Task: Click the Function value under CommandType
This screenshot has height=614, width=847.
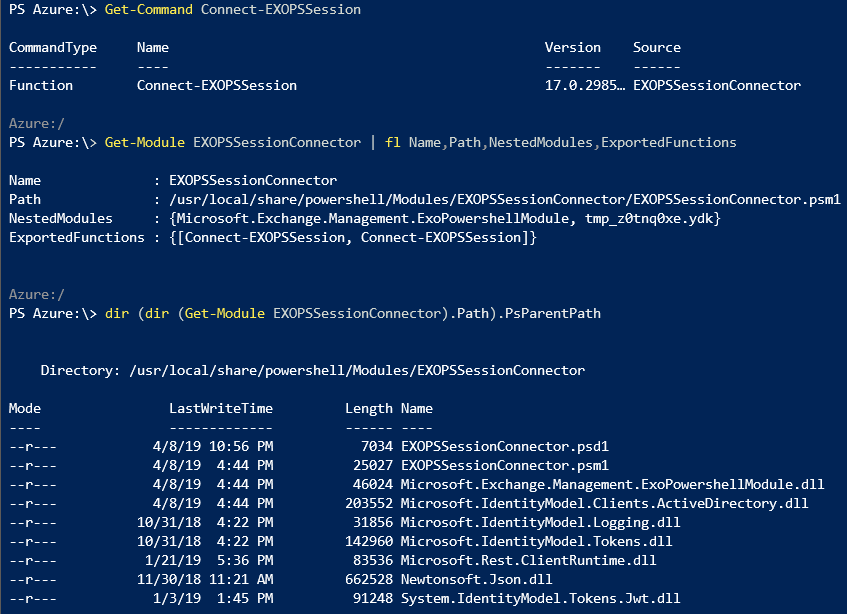Action: 40,85
